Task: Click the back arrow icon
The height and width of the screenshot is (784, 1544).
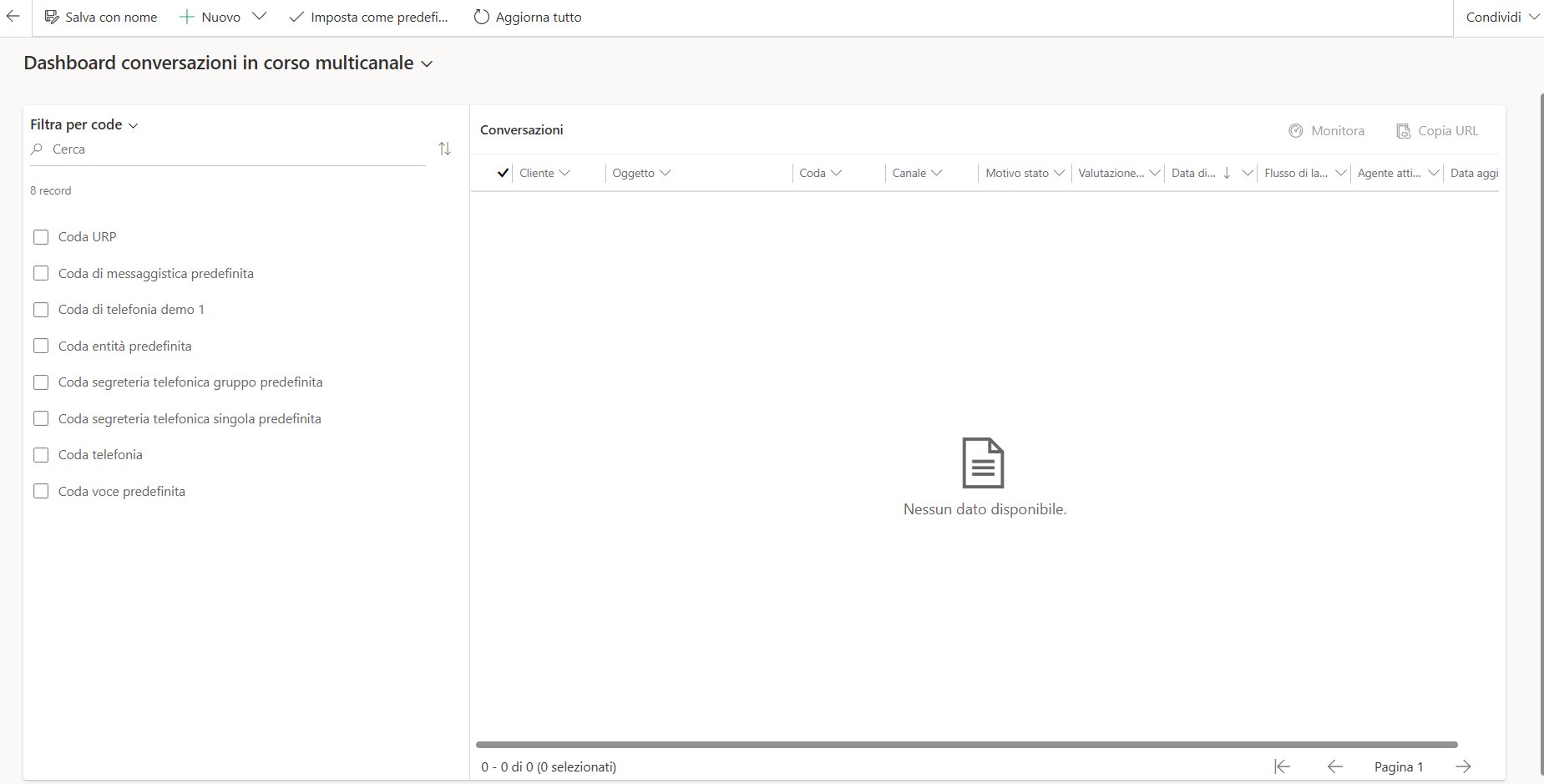Action: coord(12,15)
